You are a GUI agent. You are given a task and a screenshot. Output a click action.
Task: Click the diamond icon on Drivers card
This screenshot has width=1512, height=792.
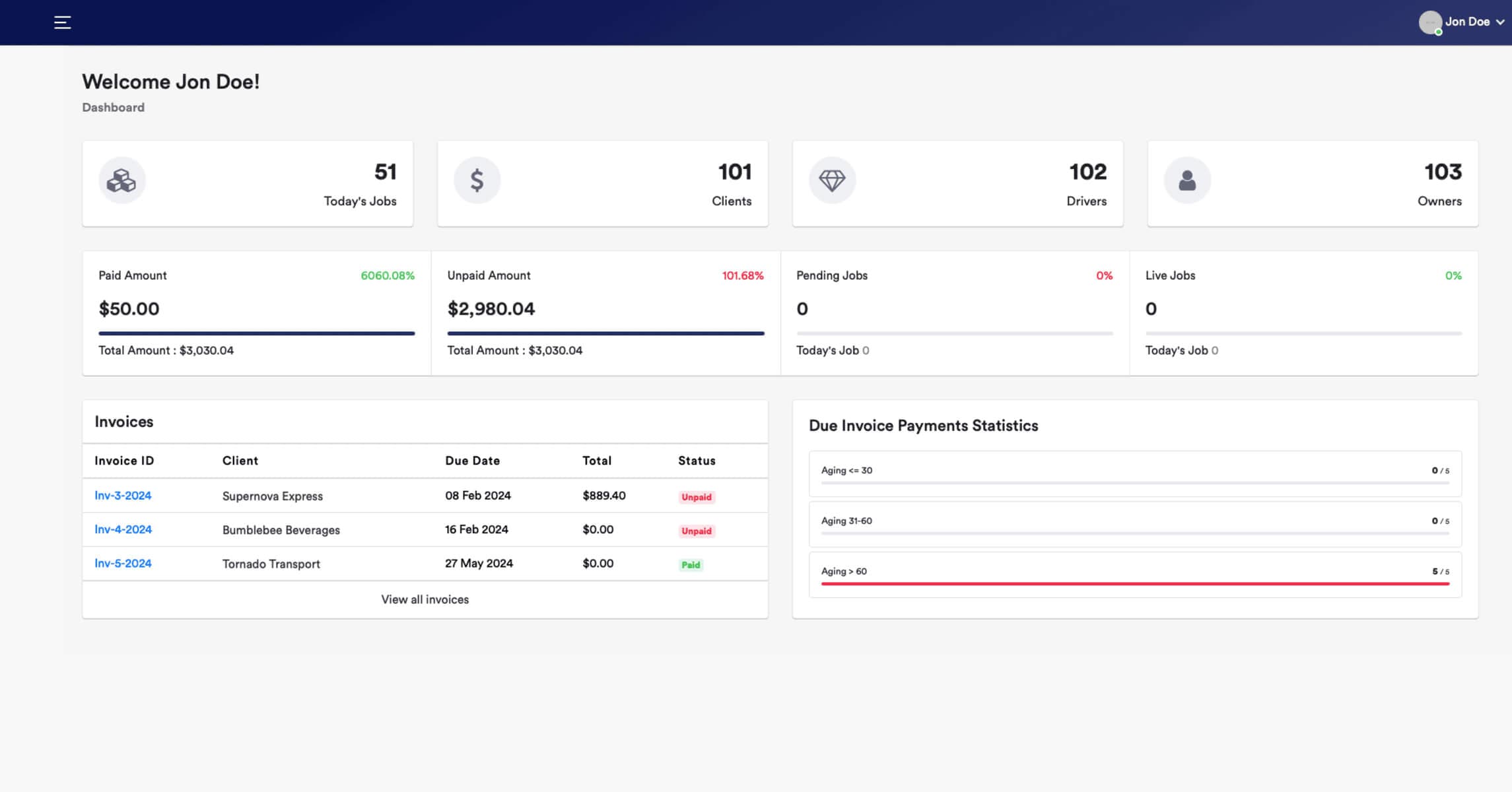pos(832,180)
